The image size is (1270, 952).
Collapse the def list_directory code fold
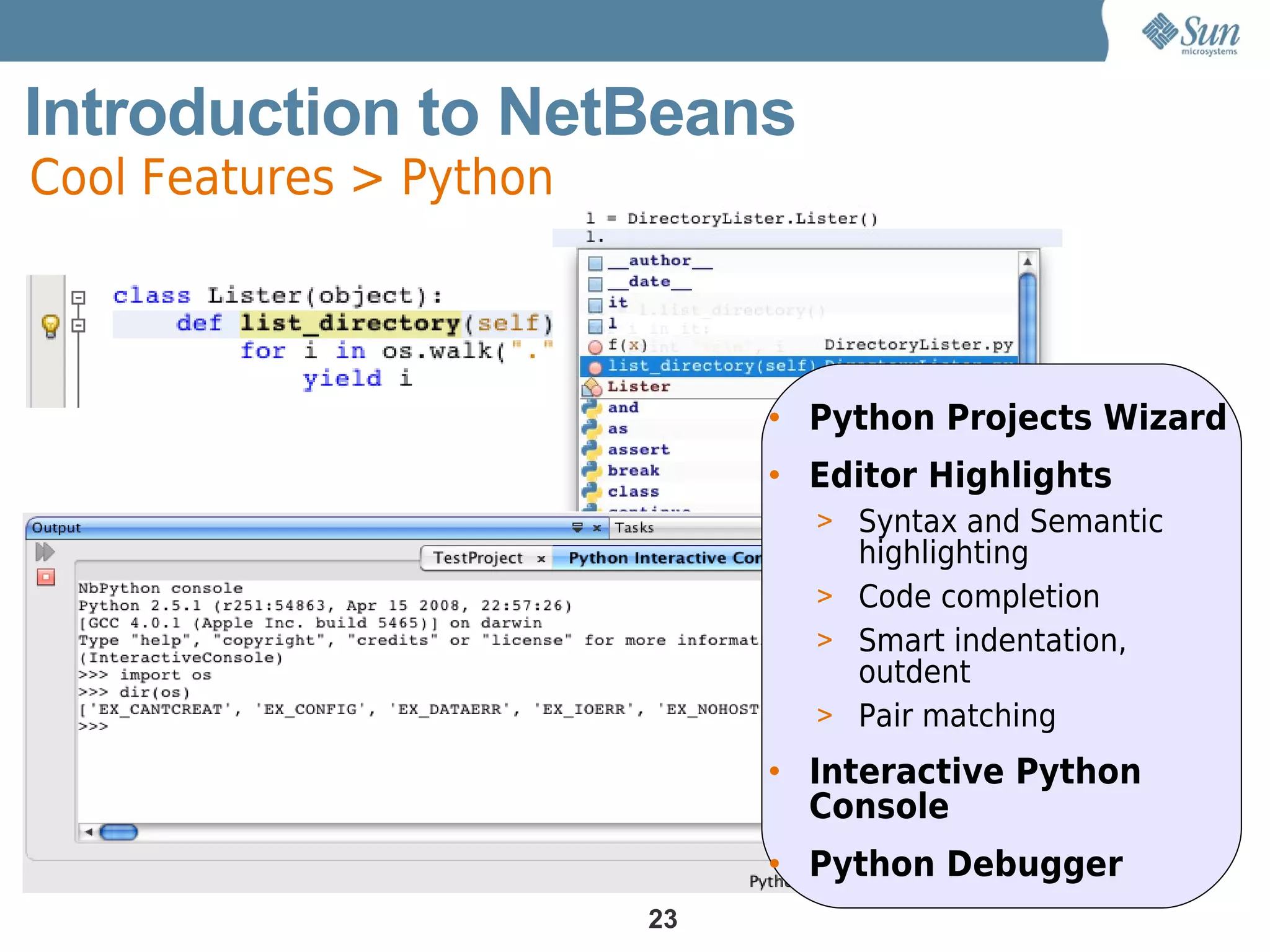pyautogui.click(x=78, y=325)
